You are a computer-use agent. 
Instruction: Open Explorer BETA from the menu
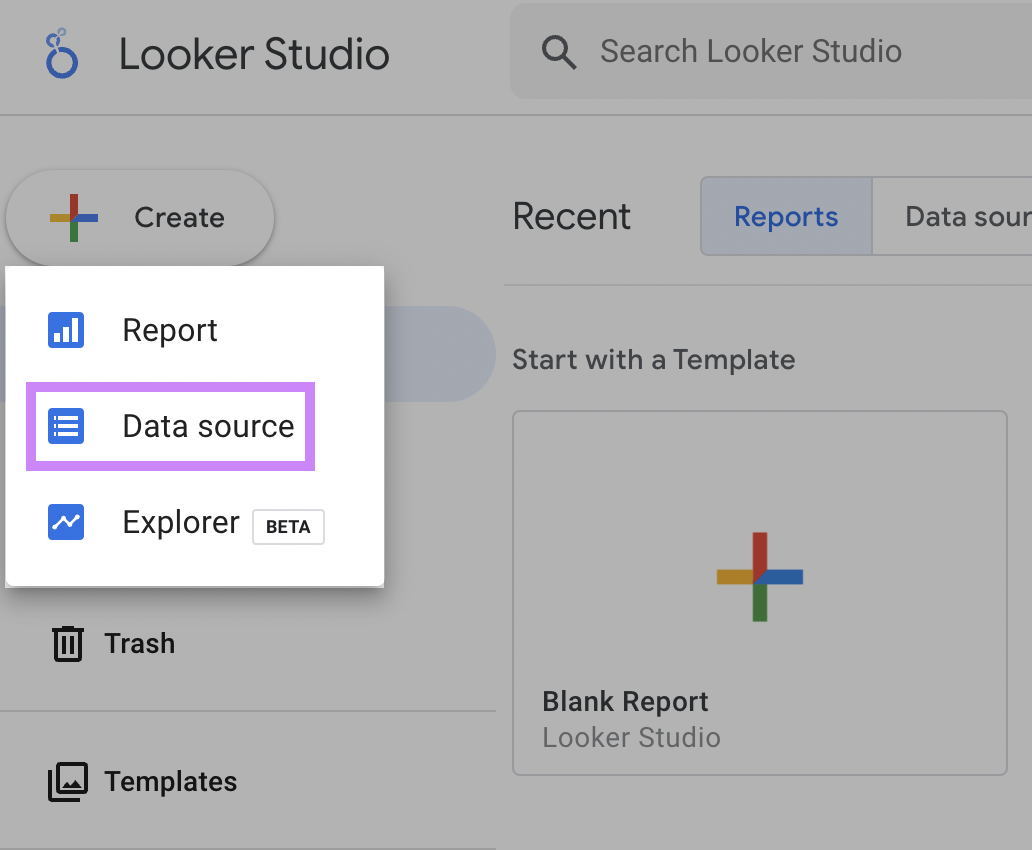pos(180,522)
